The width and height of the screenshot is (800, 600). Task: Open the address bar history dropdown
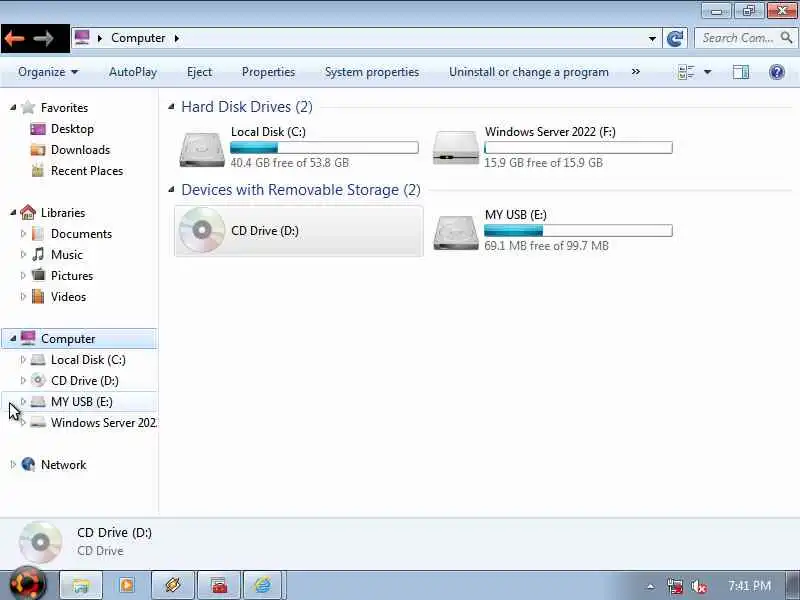pyautogui.click(x=652, y=38)
